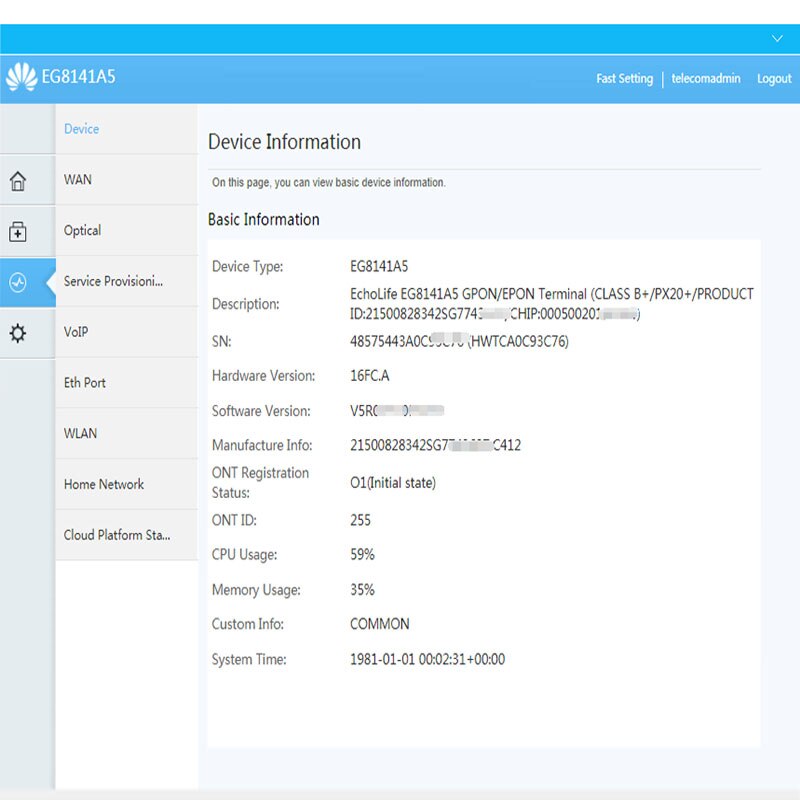Open the Home icon in sidebar
Screen dimensions: 800x800
coord(18,181)
